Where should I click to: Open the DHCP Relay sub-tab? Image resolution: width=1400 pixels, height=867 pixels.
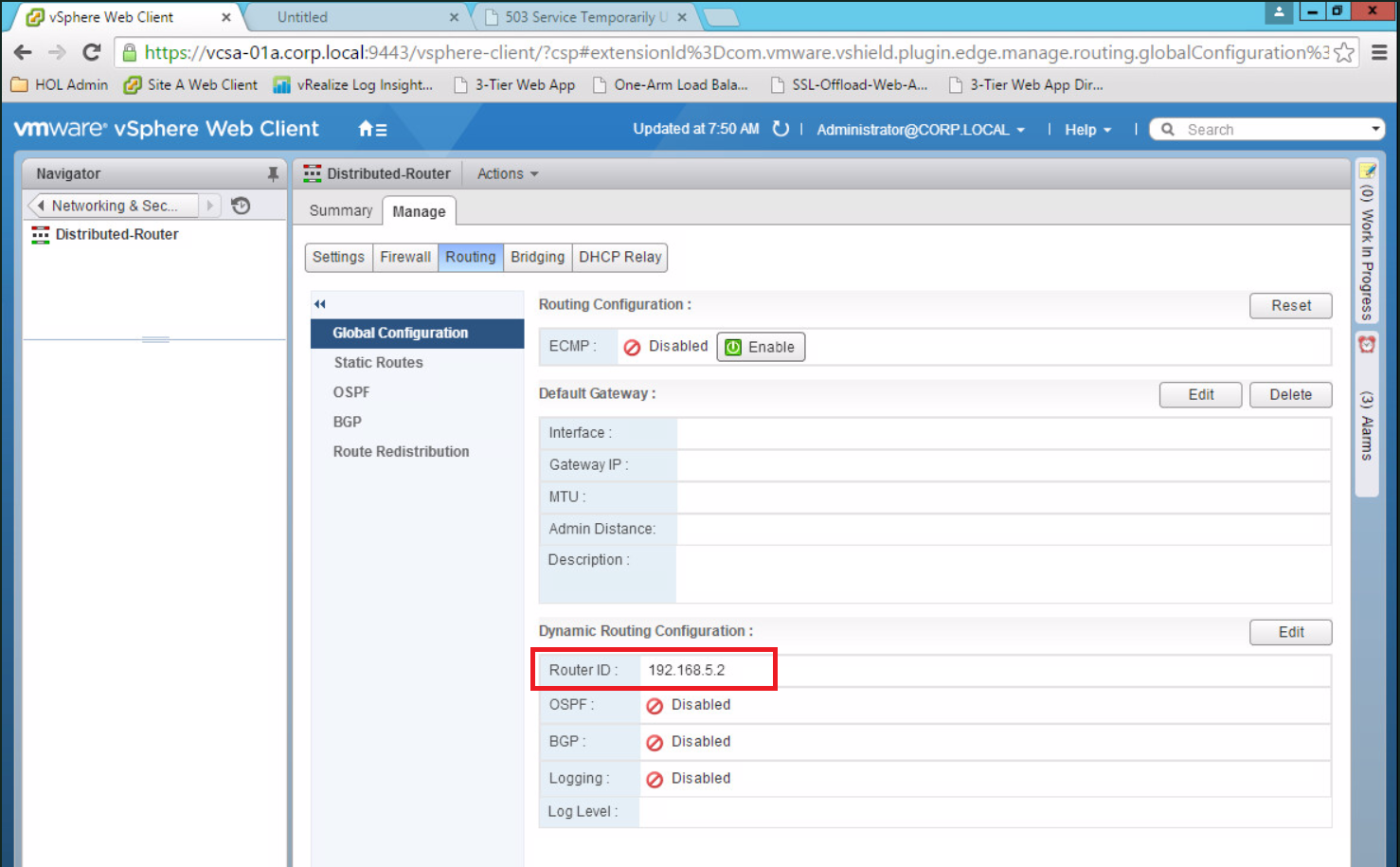[619, 257]
